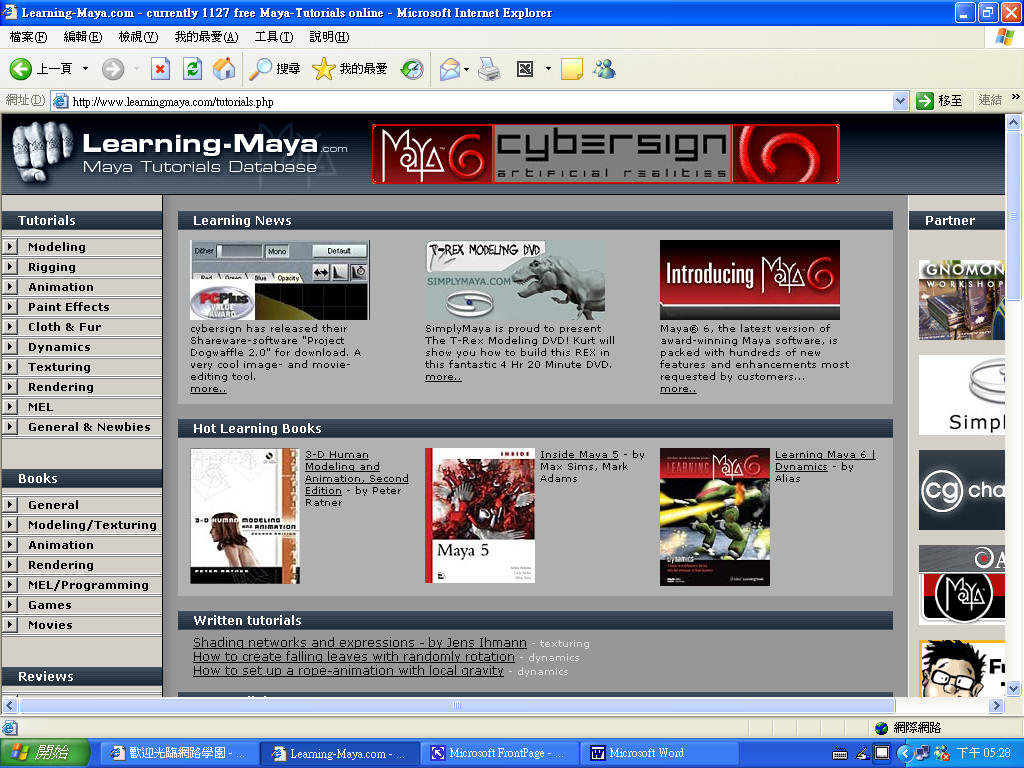Click the T-Rex Modeling DVD thumbnail

[515, 280]
